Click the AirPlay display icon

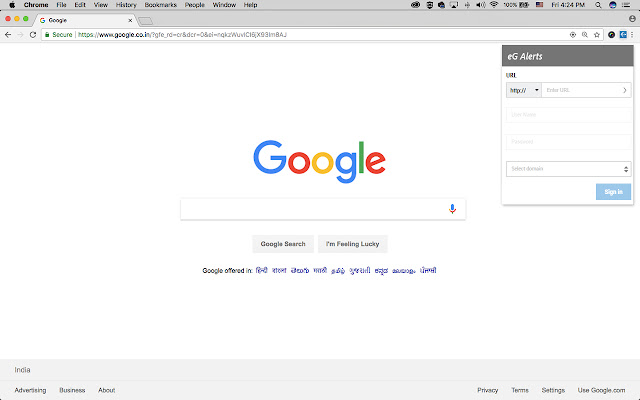[x=454, y=5]
